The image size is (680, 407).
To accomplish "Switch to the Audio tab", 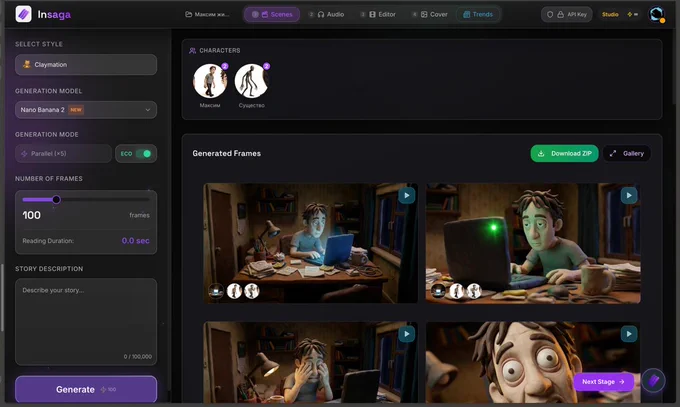I will pos(326,14).
